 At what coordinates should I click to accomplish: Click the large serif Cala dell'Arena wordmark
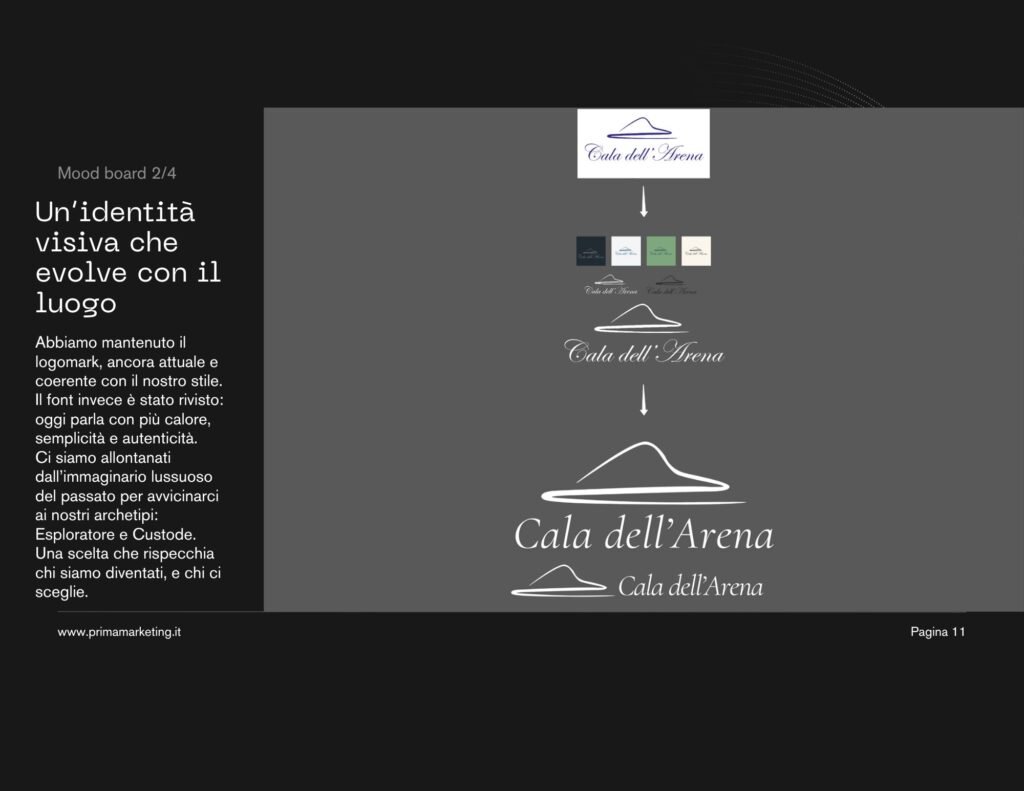point(643,535)
